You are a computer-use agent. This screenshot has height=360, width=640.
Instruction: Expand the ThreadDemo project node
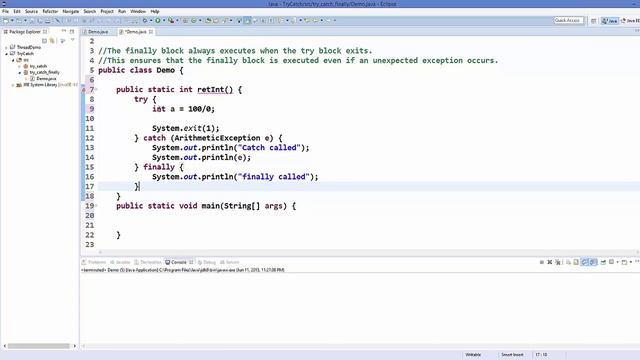pos(7,47)
